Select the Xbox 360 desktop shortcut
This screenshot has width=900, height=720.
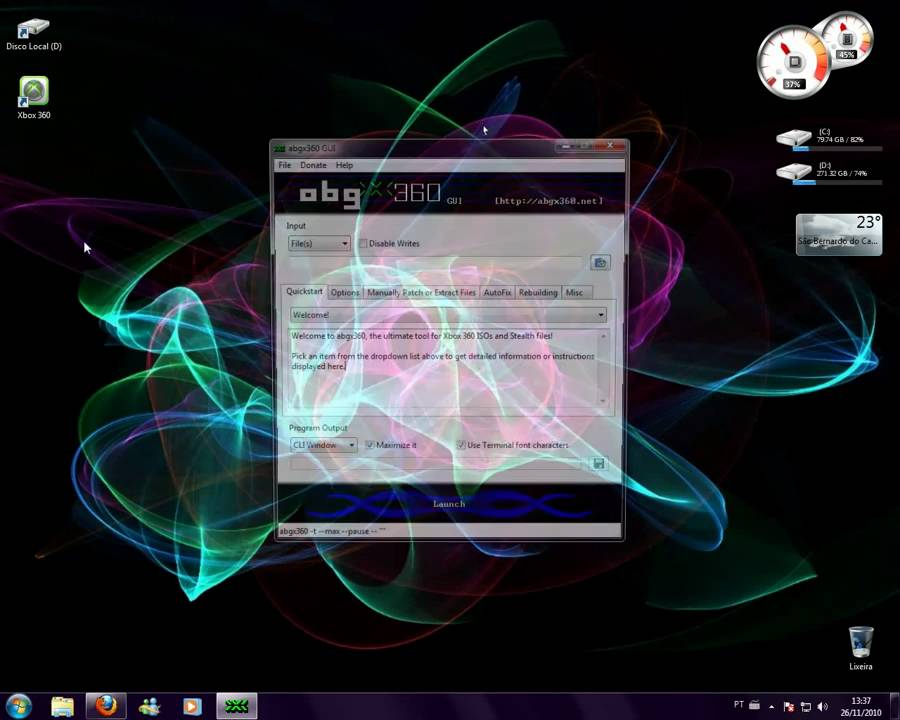[34, 98]
